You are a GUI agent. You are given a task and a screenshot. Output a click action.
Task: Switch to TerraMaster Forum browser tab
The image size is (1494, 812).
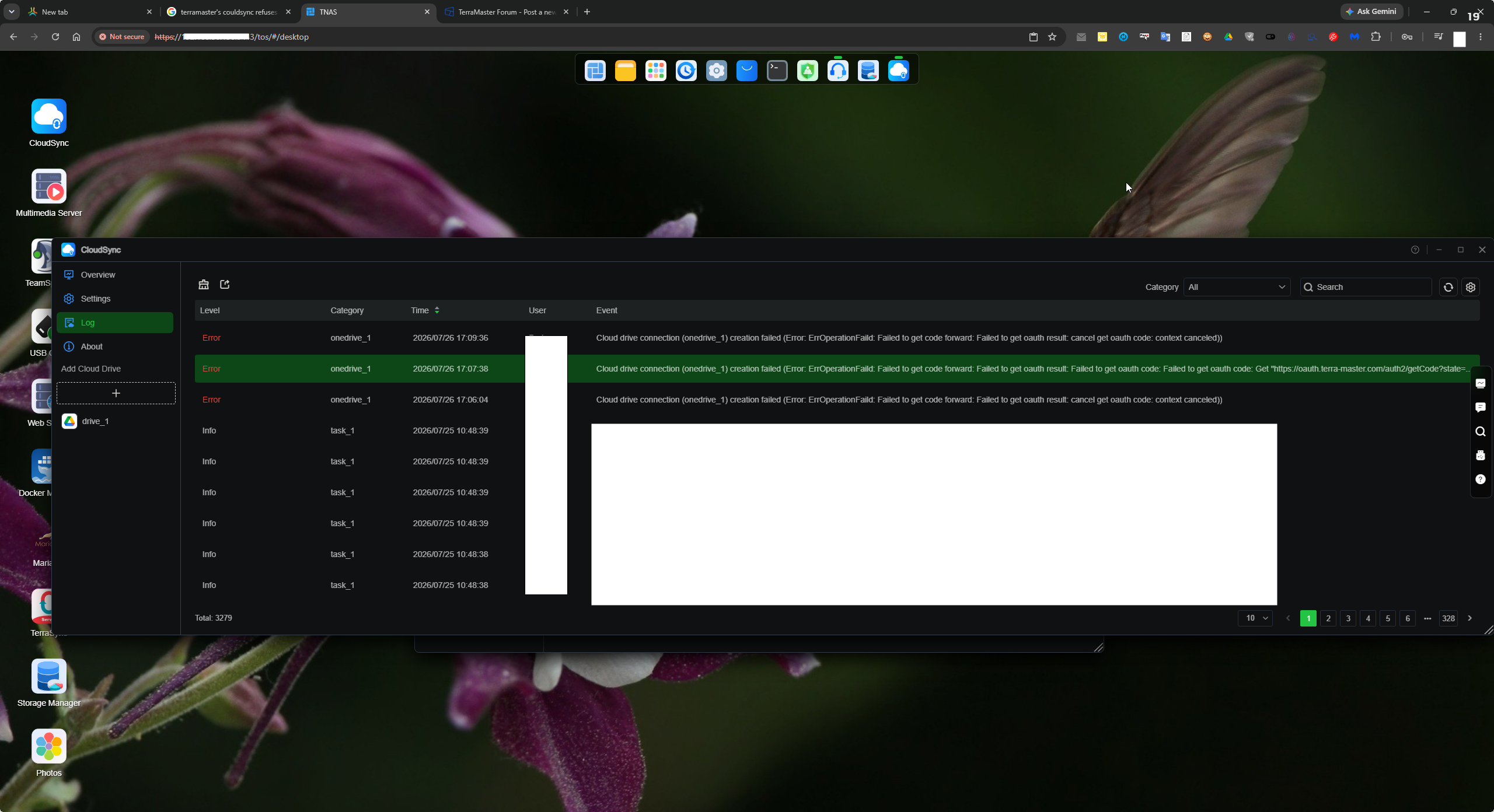(x=507, y=12)
